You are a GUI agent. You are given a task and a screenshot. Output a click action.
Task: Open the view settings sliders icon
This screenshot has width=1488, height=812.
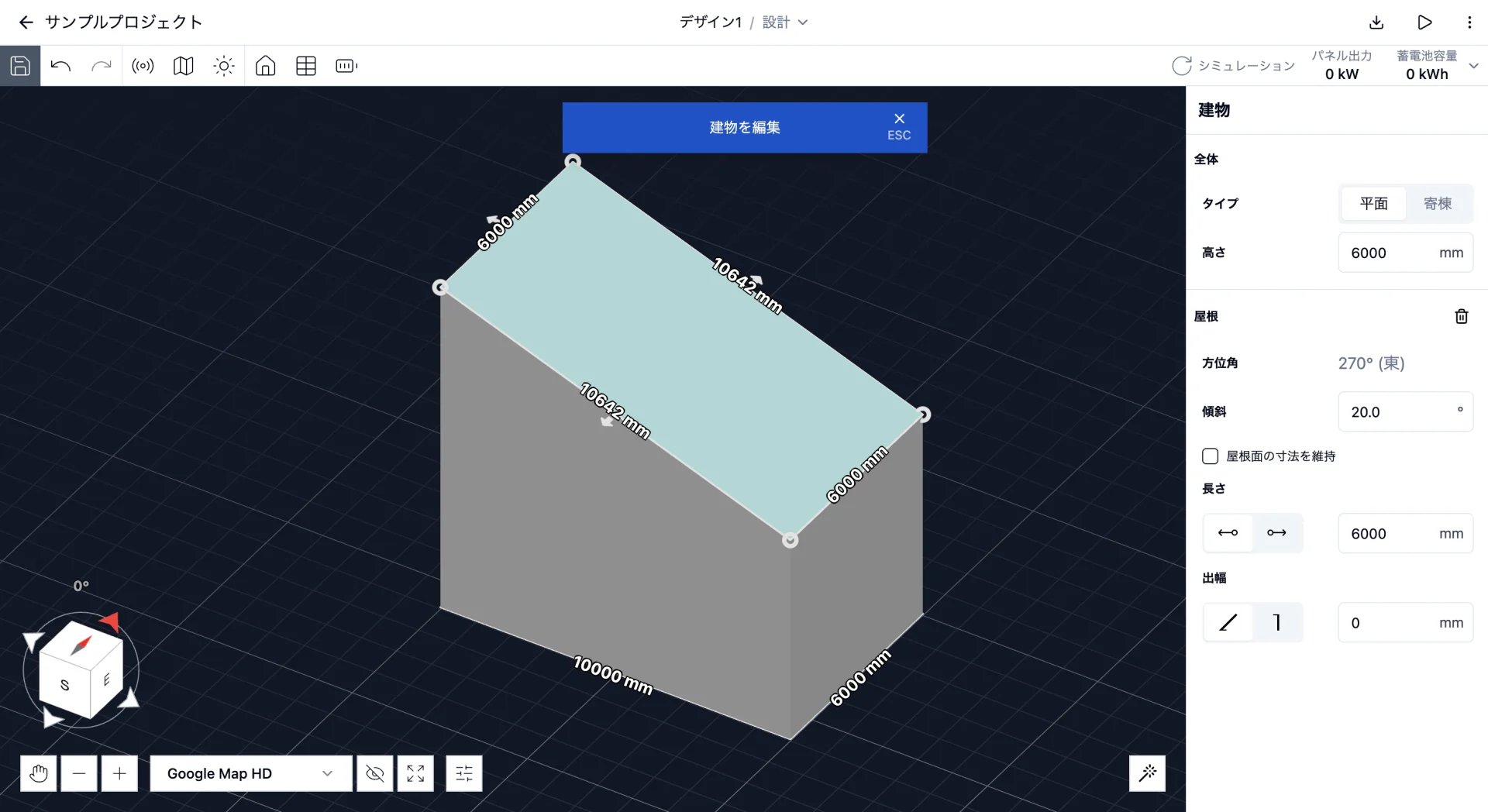464,773
